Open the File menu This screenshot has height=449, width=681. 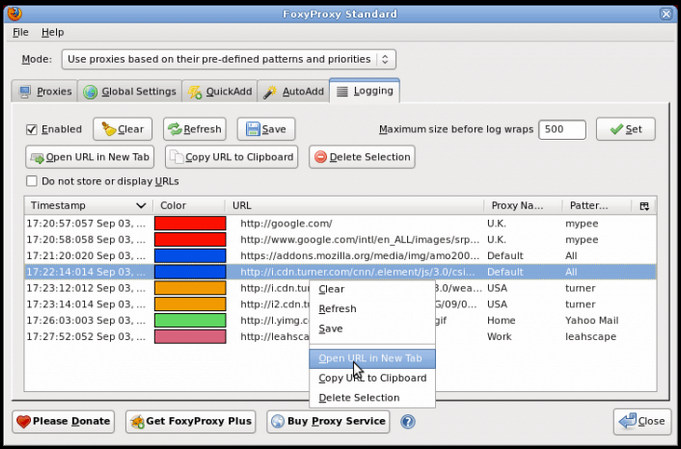(20, 32)
